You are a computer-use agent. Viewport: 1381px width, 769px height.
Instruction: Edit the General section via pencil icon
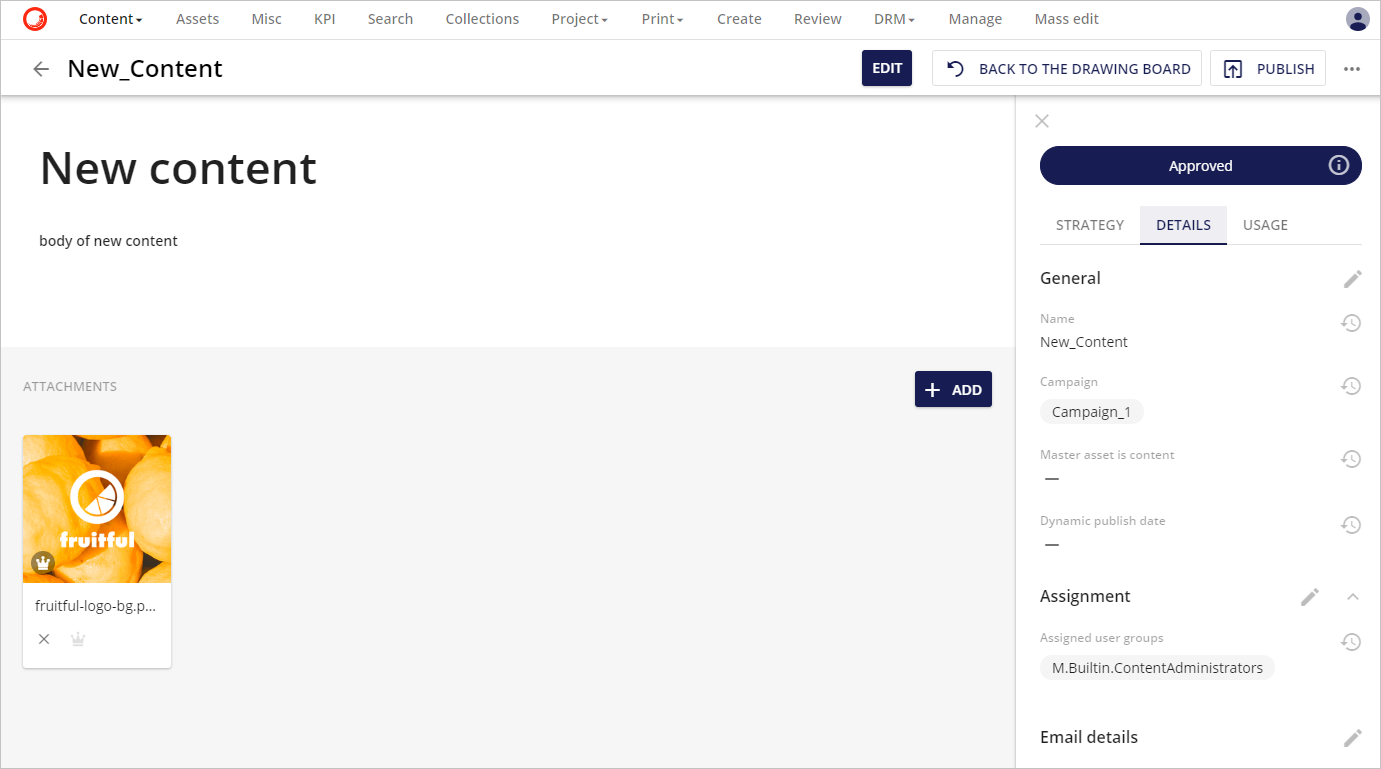1352,278
